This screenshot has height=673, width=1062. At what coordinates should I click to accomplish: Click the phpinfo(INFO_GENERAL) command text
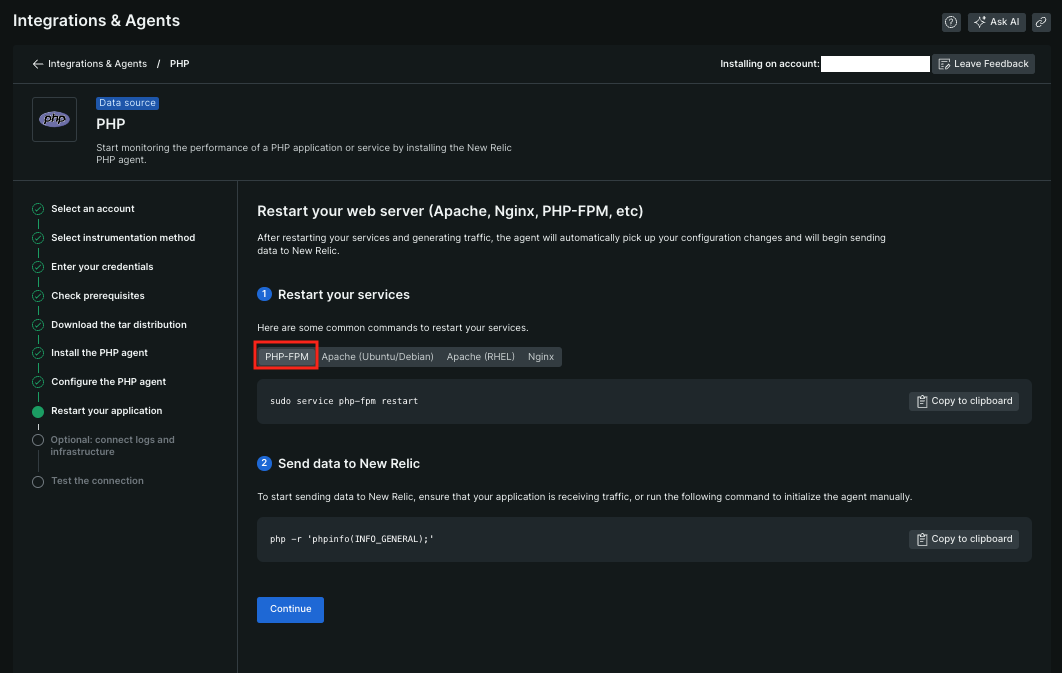352,540
